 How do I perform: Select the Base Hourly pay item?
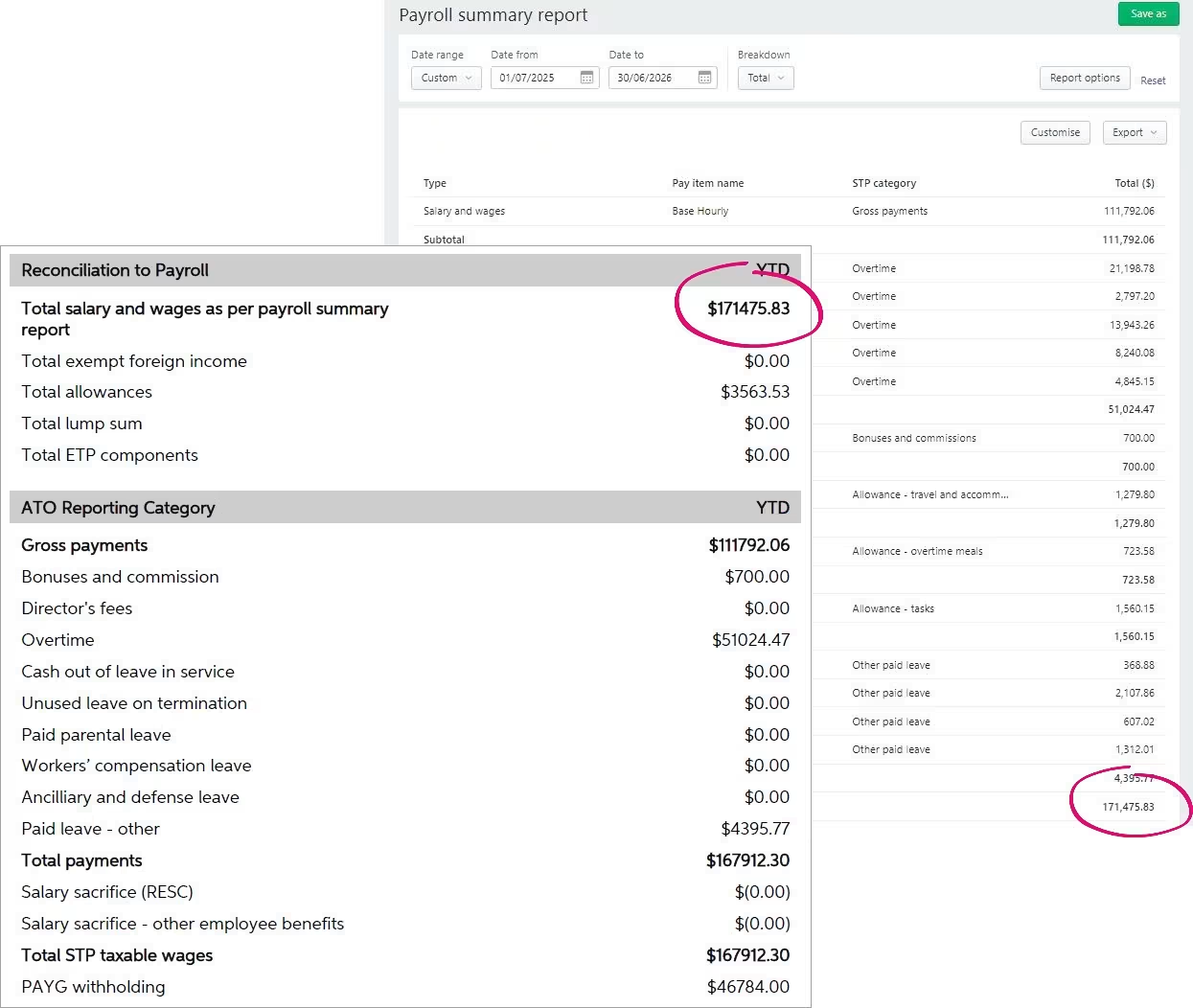pos(700,211)
